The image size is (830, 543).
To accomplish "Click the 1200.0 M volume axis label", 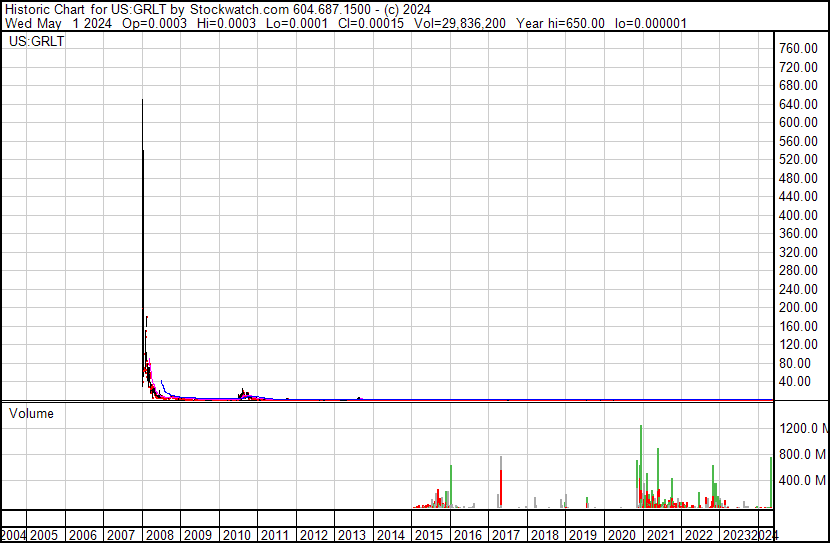I will 804,428.
